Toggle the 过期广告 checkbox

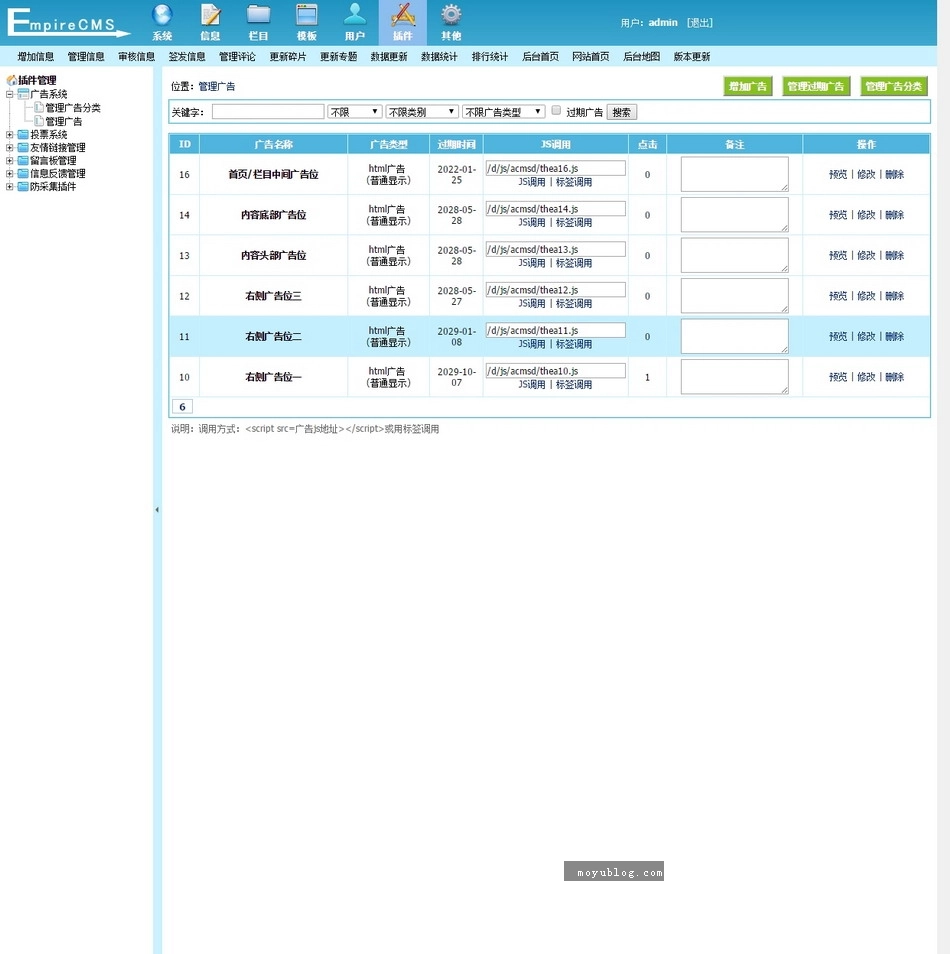click(557, 111)
